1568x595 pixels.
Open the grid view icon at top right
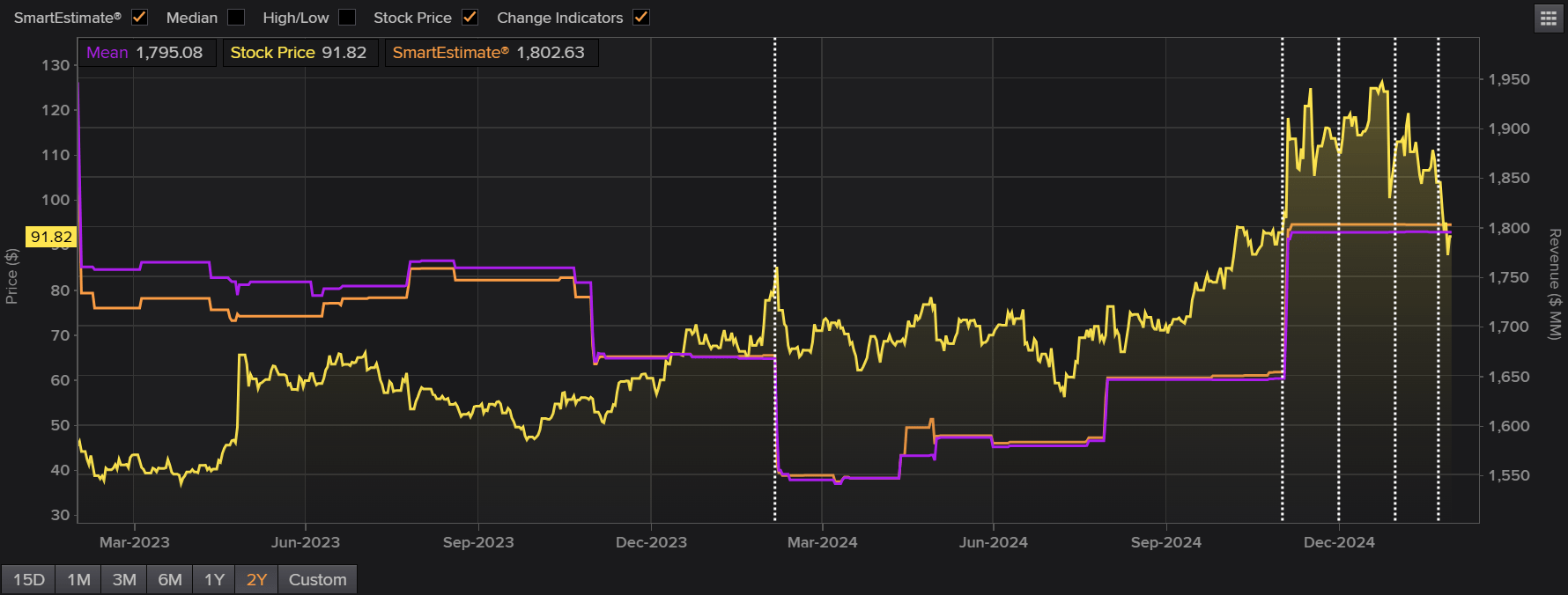(x=1549, y=18)
